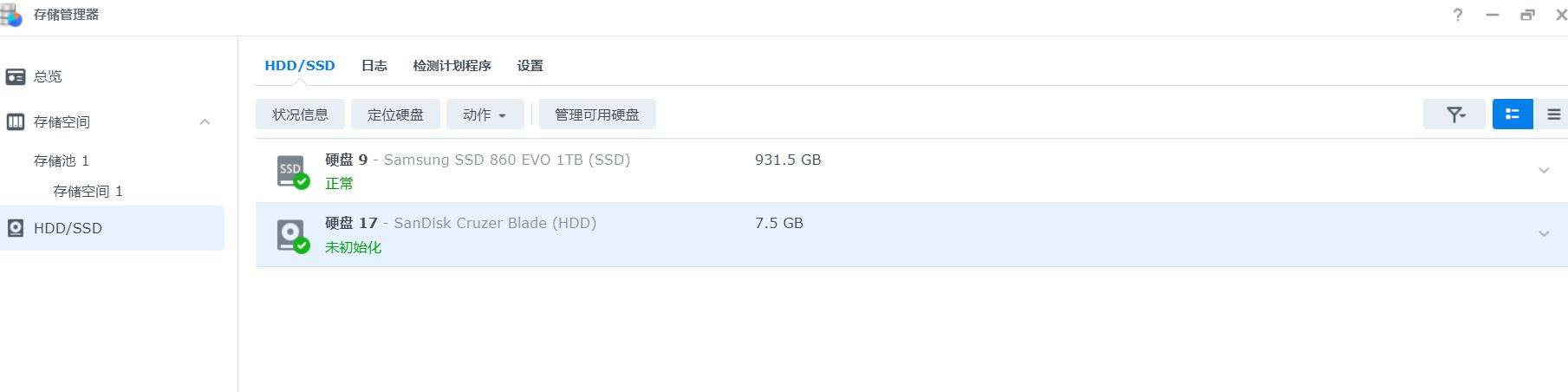
Task: Collapse the 存储空间 sidebar section chevron
Action: pyautogui.click(x=205, y=122)
